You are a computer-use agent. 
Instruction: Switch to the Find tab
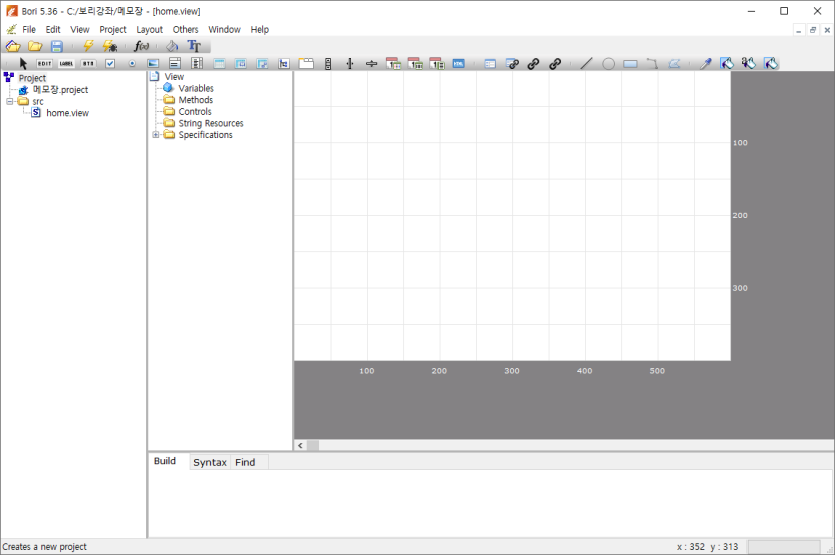tap(245, 462)
